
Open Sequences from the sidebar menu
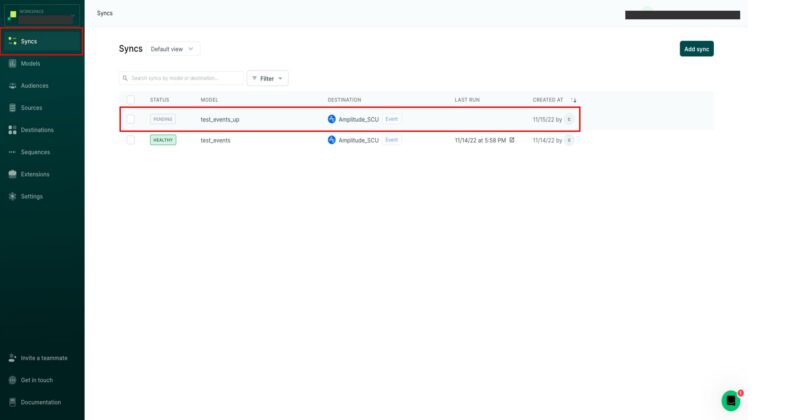coord(35,152)
